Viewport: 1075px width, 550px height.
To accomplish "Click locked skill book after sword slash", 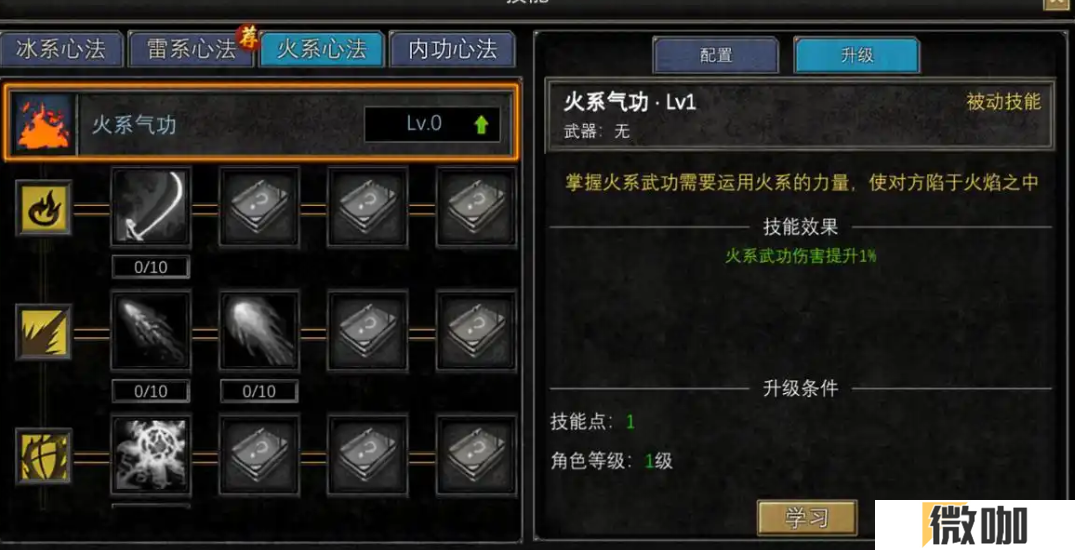I will pos(259,207).
